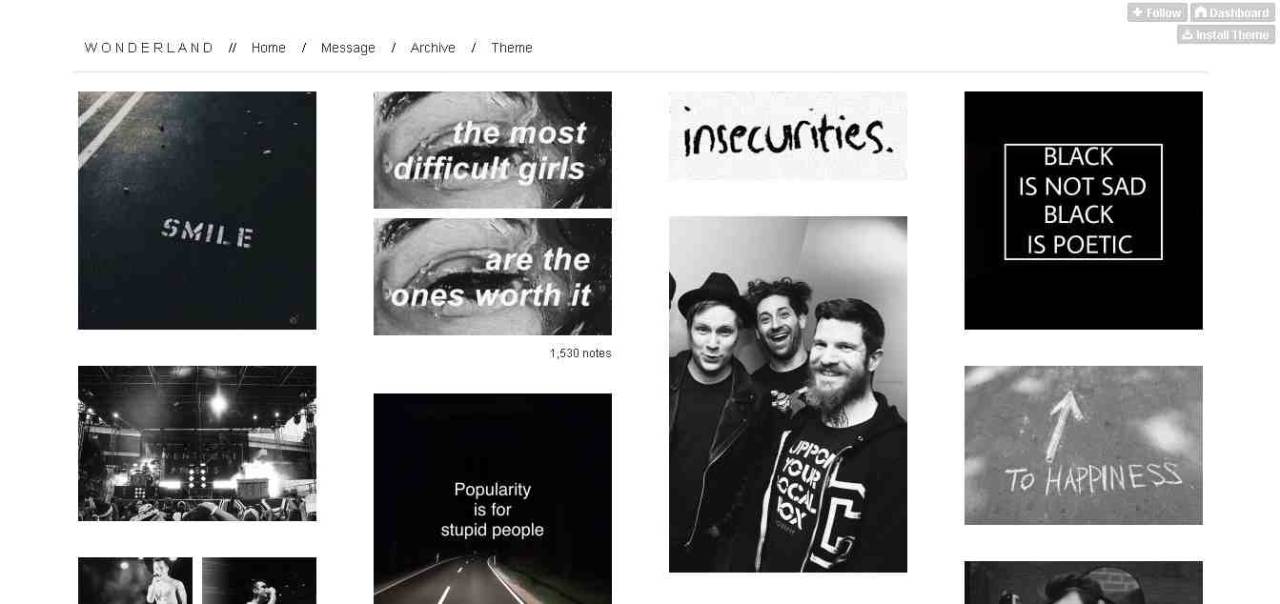This screenshot has width=1280, height=604.
Task: Click the Follow button
Action: (1157, 12)
